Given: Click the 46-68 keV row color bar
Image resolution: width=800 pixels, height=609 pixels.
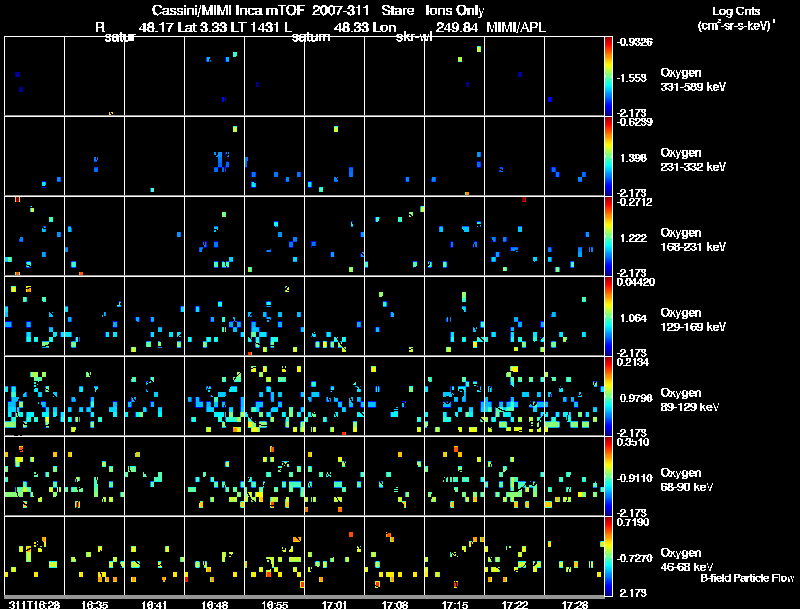Looking at the screenshot, I should (608, 556).
